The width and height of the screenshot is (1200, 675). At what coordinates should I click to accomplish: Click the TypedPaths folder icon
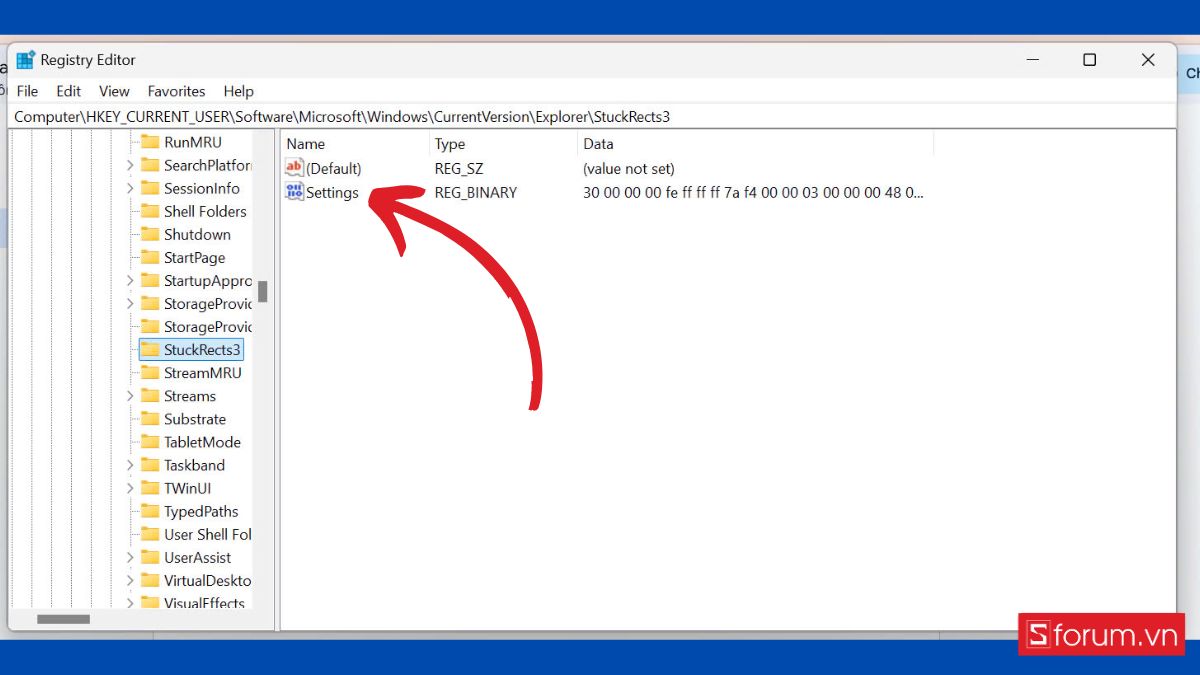pyautogui.click(x=150, y=511)
